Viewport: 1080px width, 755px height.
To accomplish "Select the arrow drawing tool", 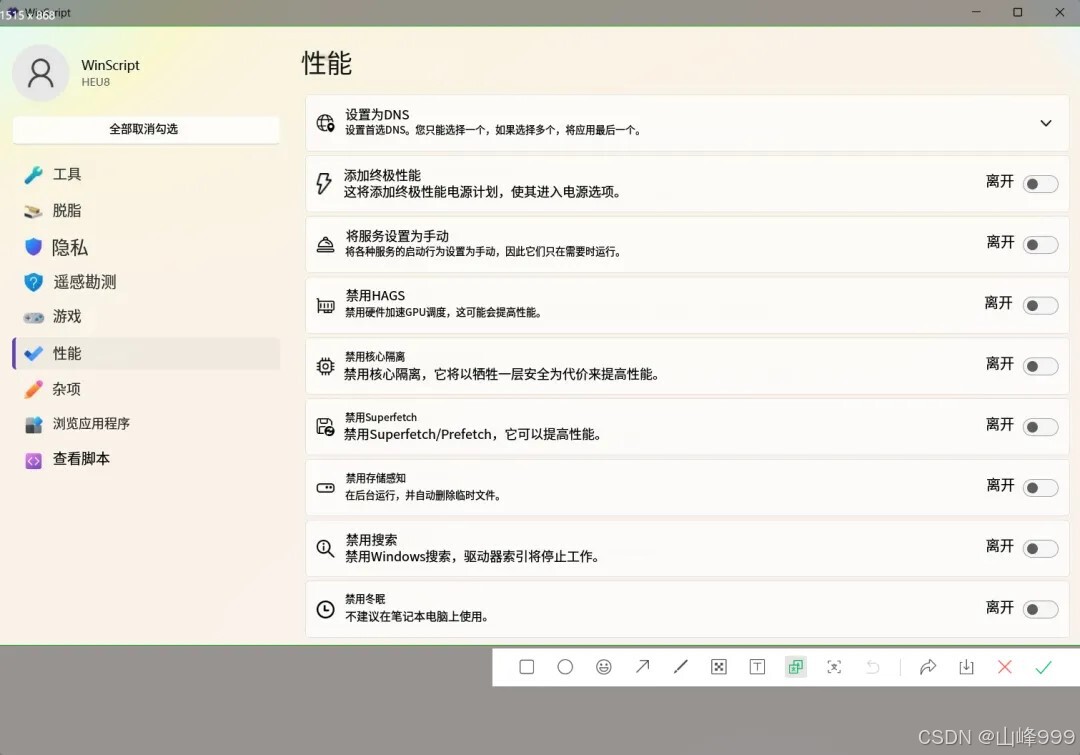I will (643, 666).
